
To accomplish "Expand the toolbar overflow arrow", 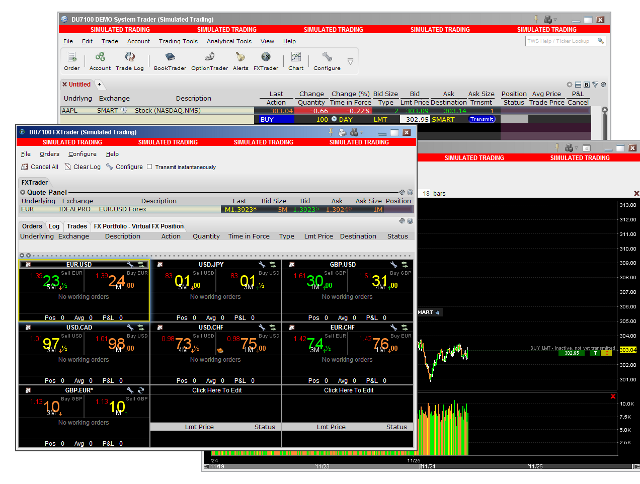I will [x=350, y=62].
